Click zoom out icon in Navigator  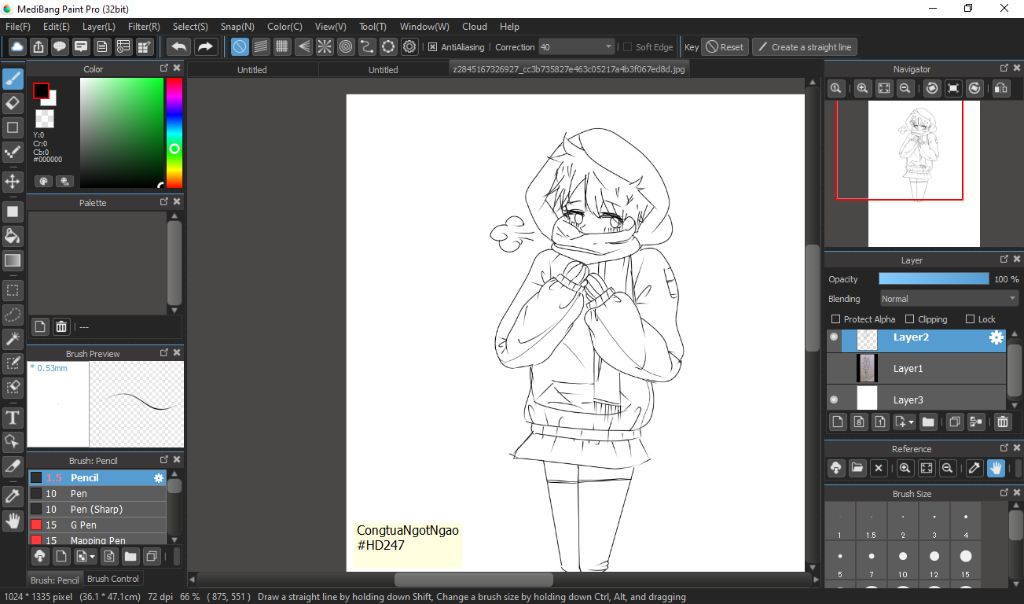click(905, 88)
